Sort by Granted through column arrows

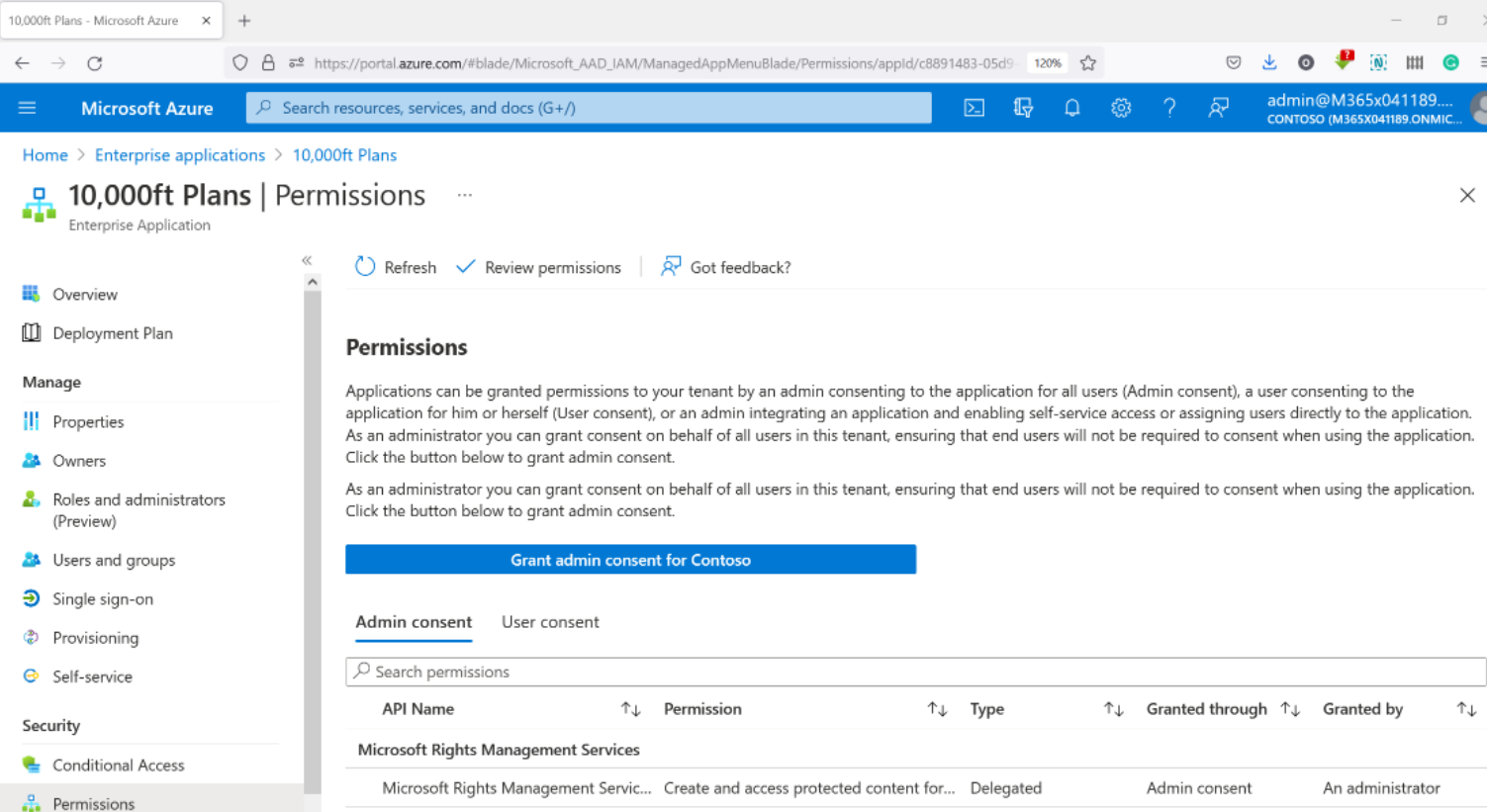coord(1290,709)
